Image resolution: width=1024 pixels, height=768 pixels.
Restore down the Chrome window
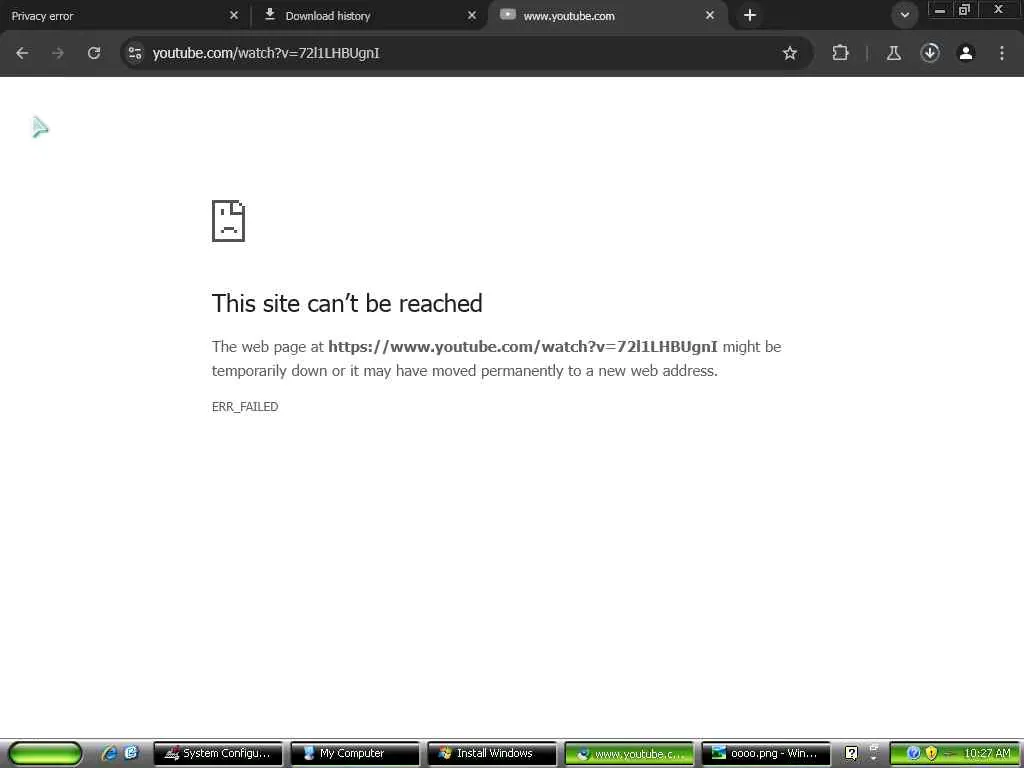click(x=964, y=10)
